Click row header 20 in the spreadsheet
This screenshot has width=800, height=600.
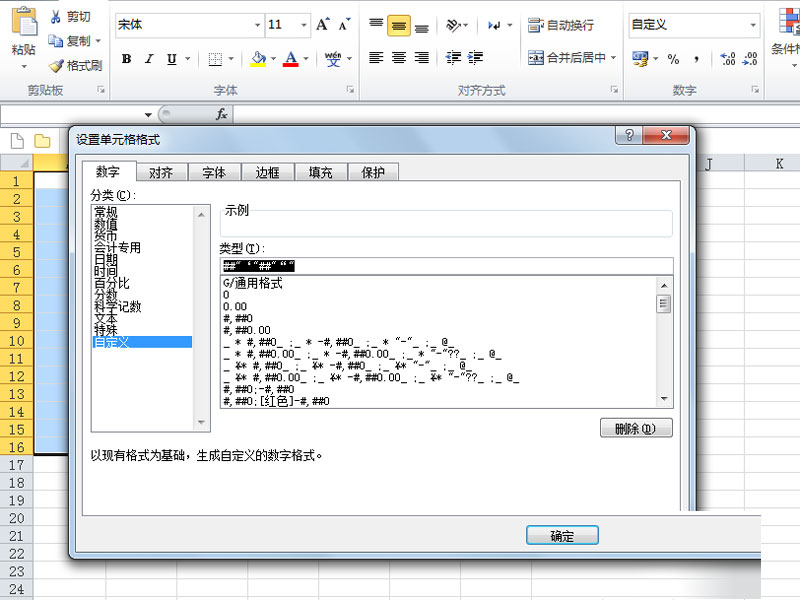click(x=16, y=518)
